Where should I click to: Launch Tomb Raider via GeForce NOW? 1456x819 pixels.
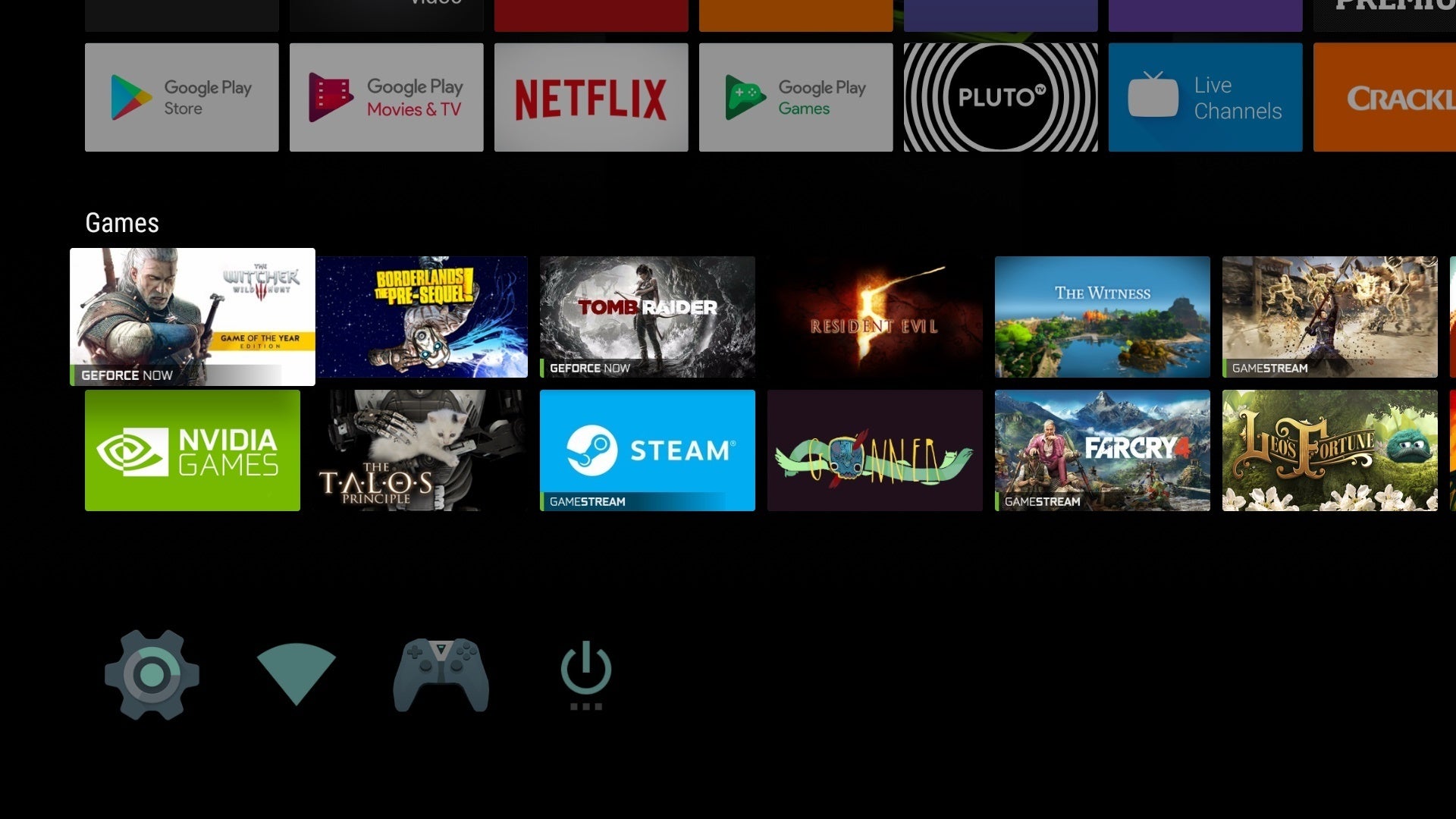click(647, 316)
